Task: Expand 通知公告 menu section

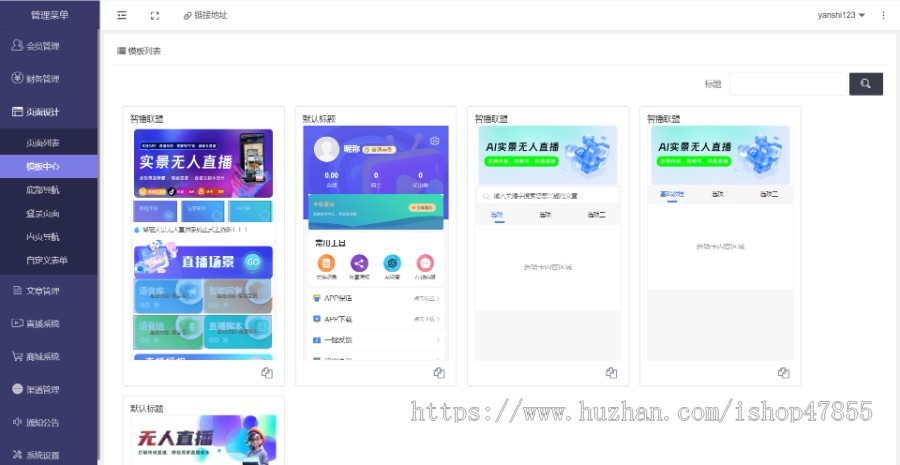Action: pos(49,422)
